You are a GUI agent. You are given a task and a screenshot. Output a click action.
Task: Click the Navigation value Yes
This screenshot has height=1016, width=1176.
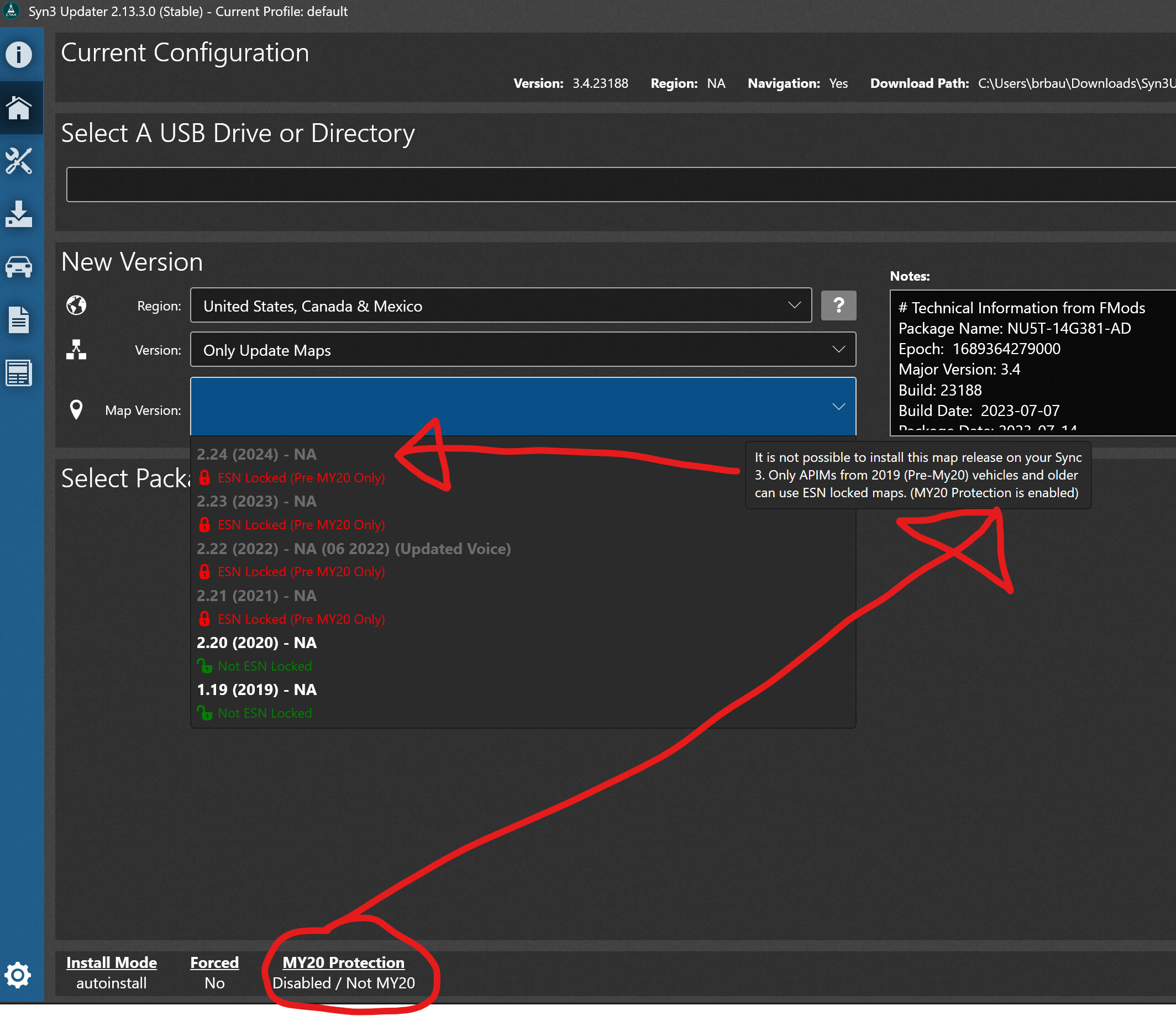click(838, 83)
